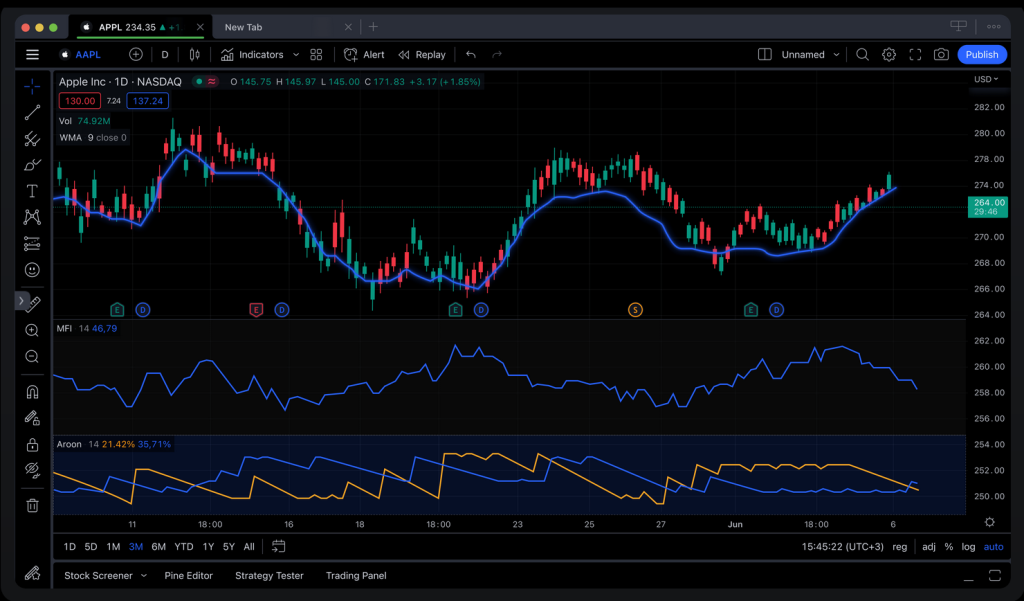Viewport: 1024px width, 601px height.
Task: Take a chart snapshot with camera icon
Action: 941,55
